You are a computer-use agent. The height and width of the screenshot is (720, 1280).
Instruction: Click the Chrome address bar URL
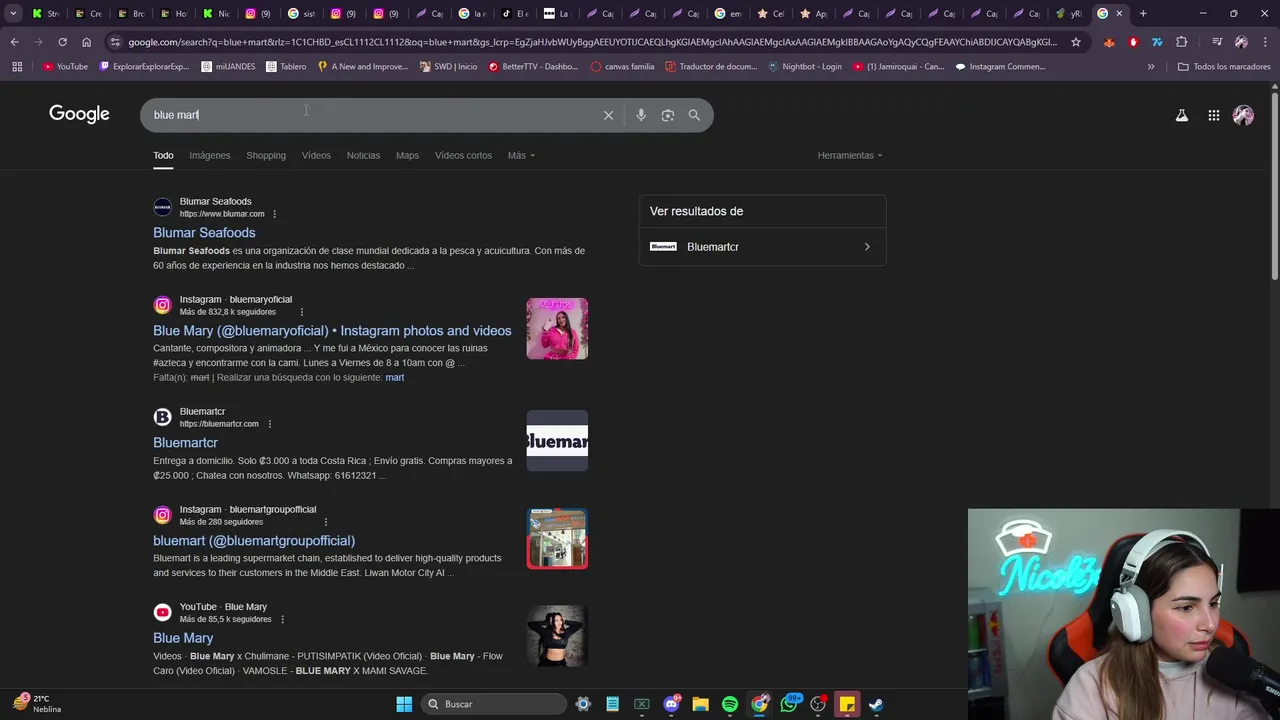(590, 42)
